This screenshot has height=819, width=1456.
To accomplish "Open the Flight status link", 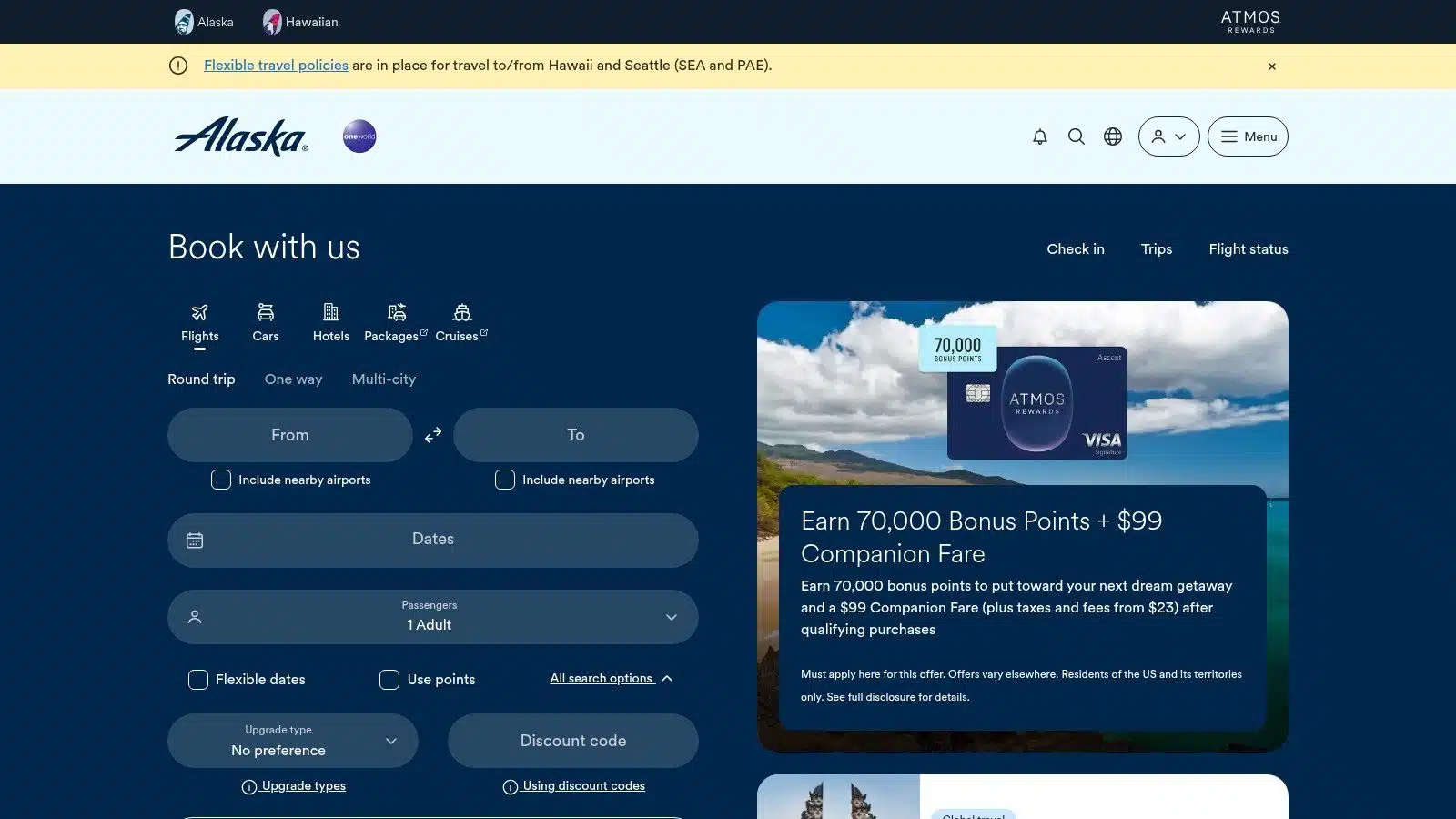I will [1249, 249].
